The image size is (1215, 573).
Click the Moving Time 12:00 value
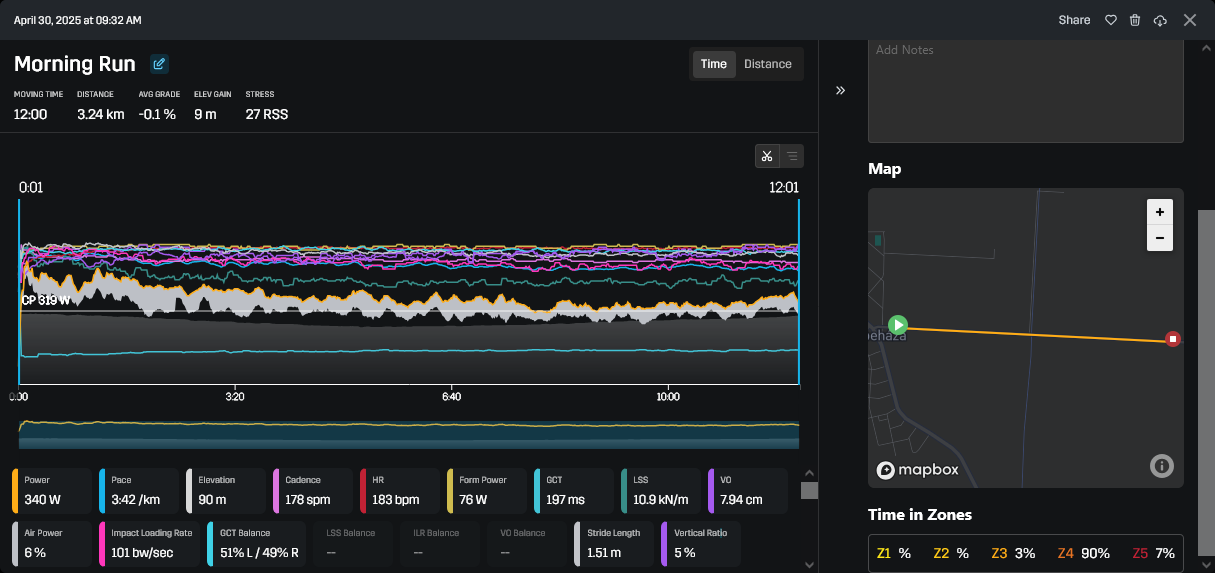[31, 114]
